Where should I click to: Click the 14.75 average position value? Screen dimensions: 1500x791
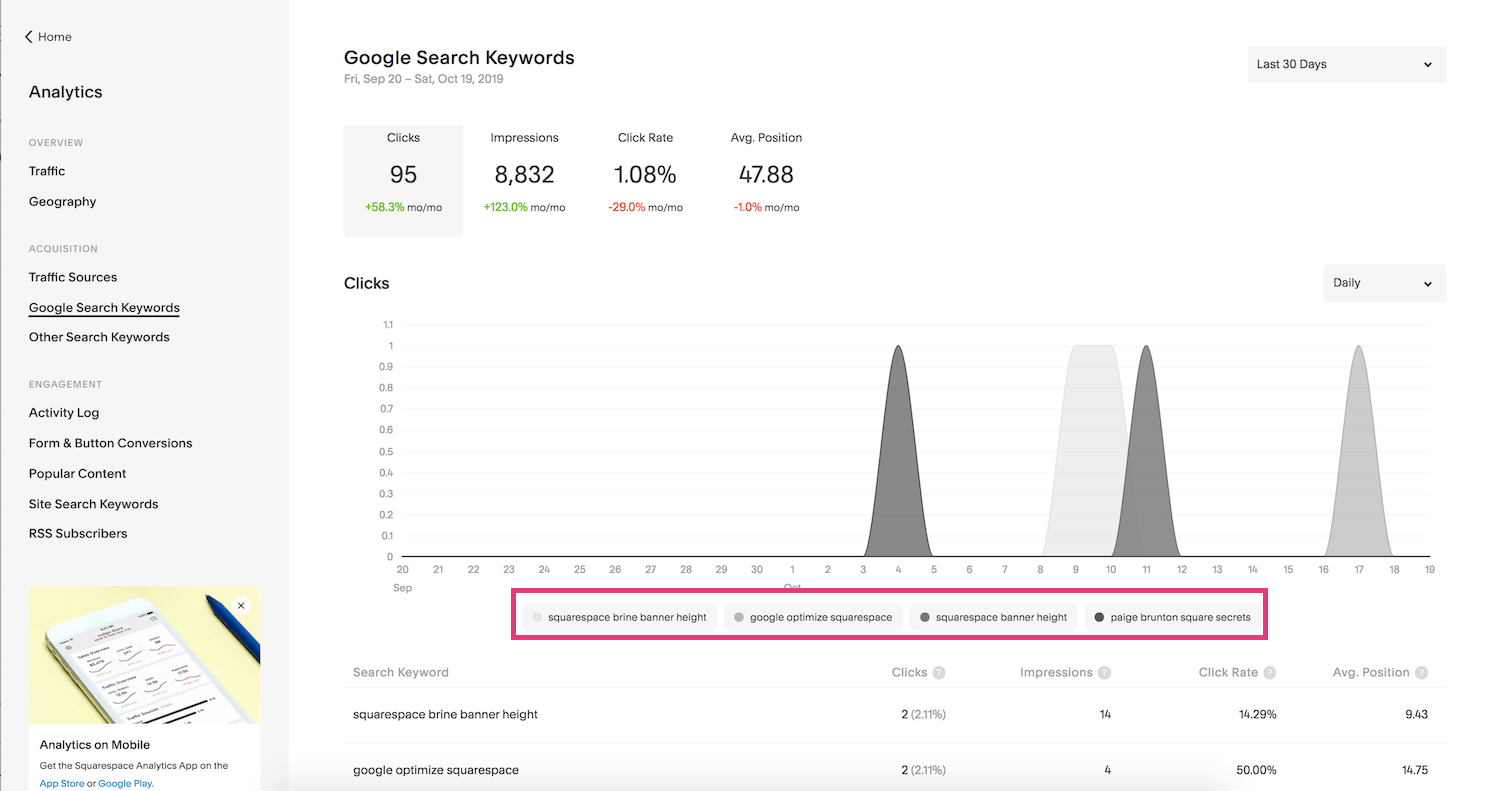point(1413,770)
